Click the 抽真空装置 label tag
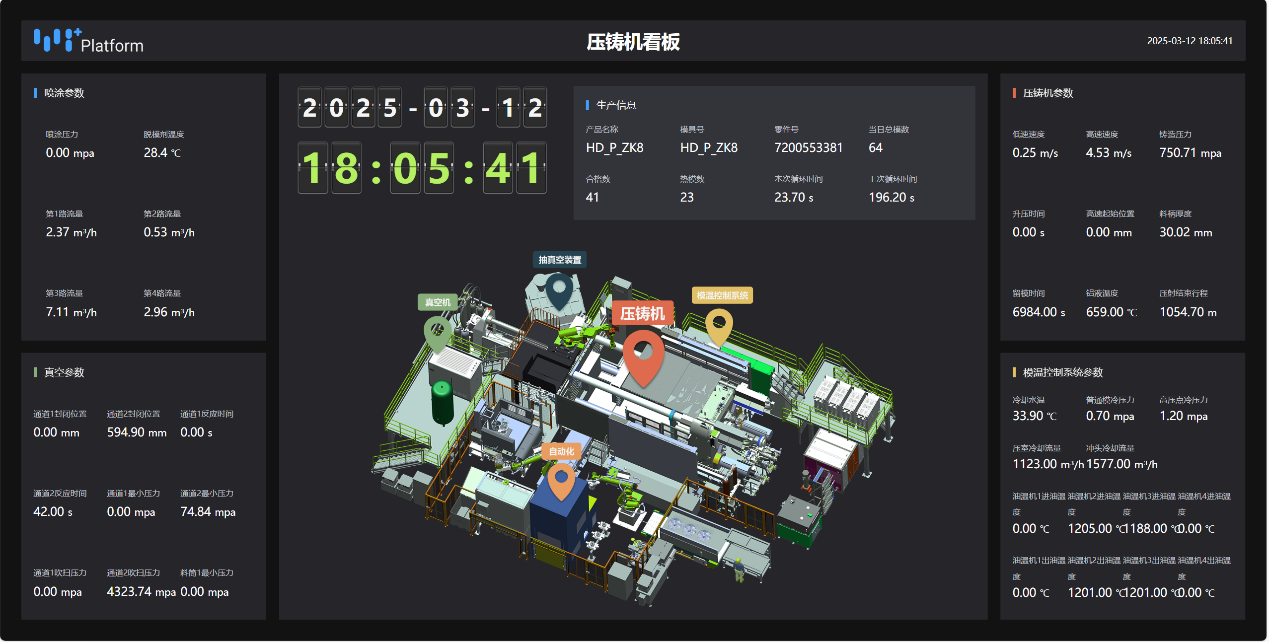The height and width of the screenshot is (642, 1269). tap(559, 259)
